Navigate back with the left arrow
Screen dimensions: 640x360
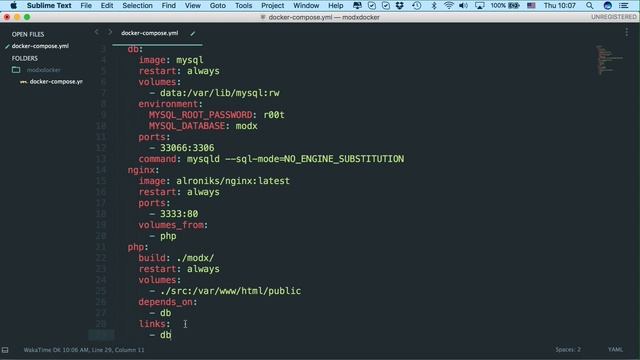[x=96, y=32]
